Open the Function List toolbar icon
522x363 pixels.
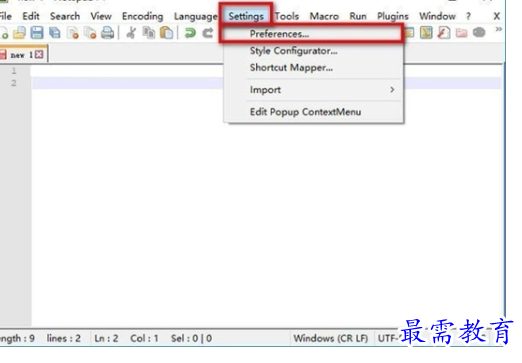coord(444,33)
